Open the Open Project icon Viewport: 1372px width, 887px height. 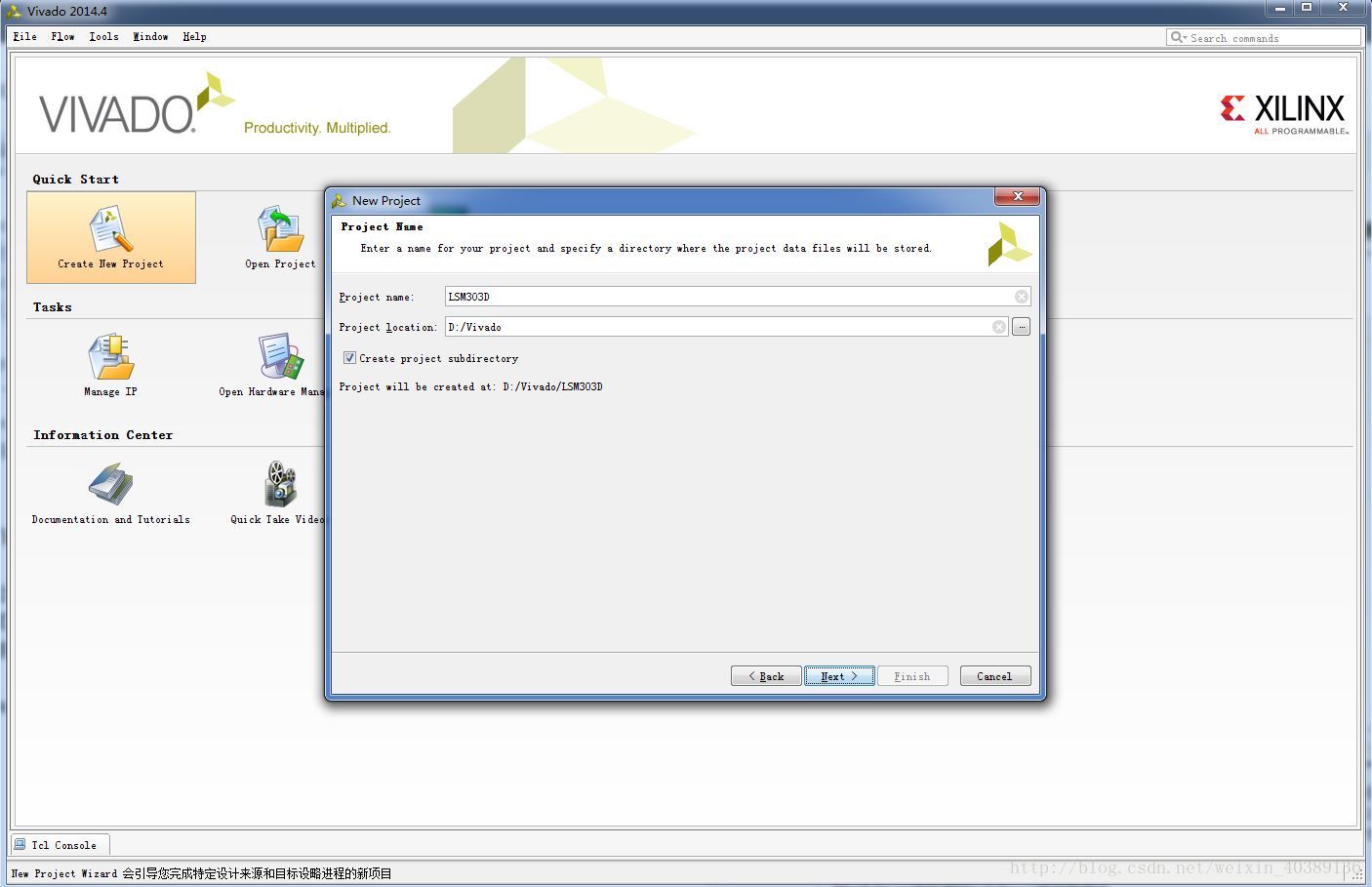(x=280, y=229)
